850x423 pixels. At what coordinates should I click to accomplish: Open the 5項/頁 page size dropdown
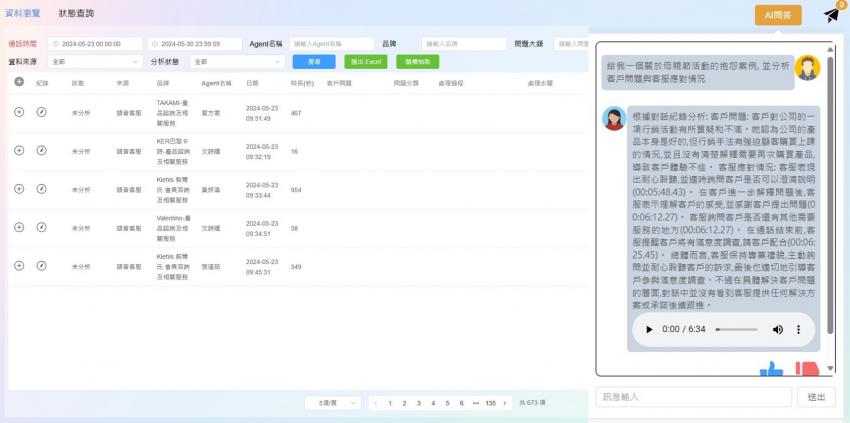click(332, 403)
